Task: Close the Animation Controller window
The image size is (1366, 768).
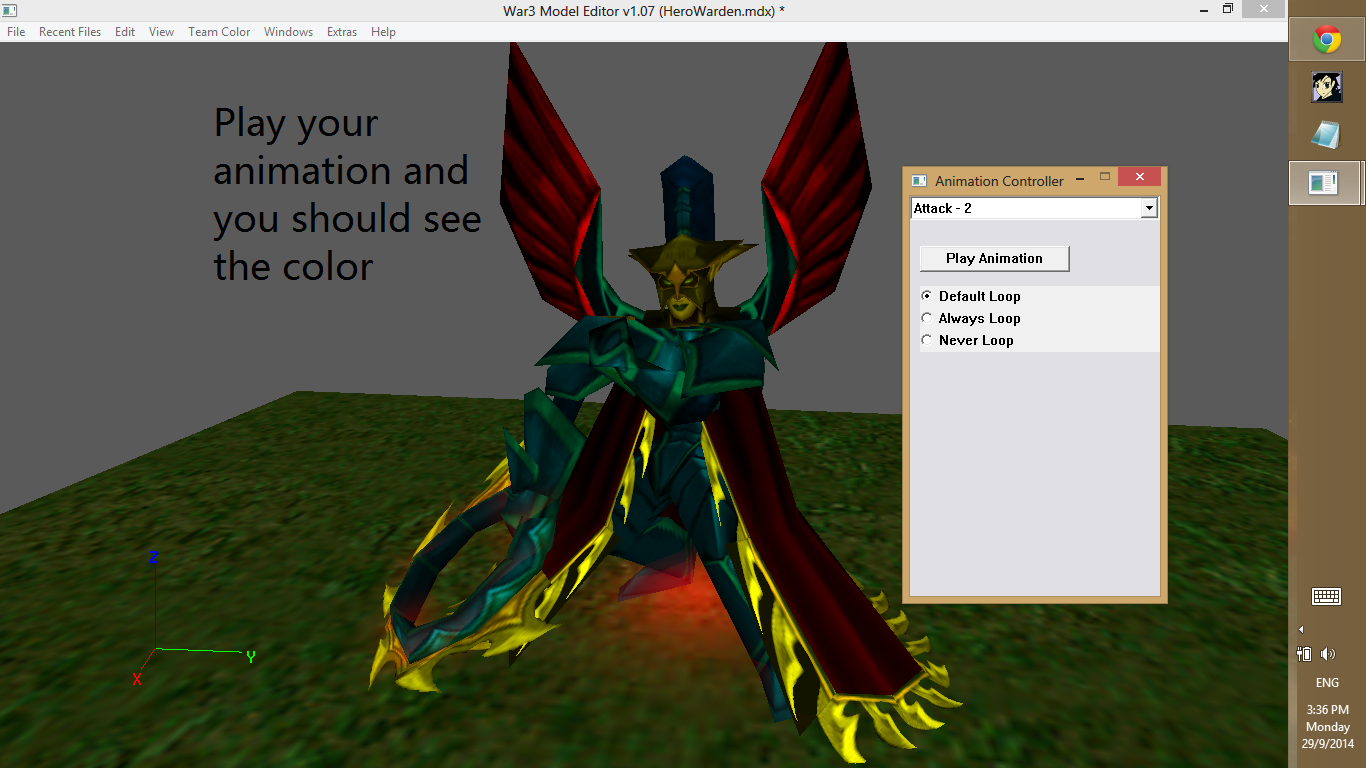Action: click(1139, 177)
